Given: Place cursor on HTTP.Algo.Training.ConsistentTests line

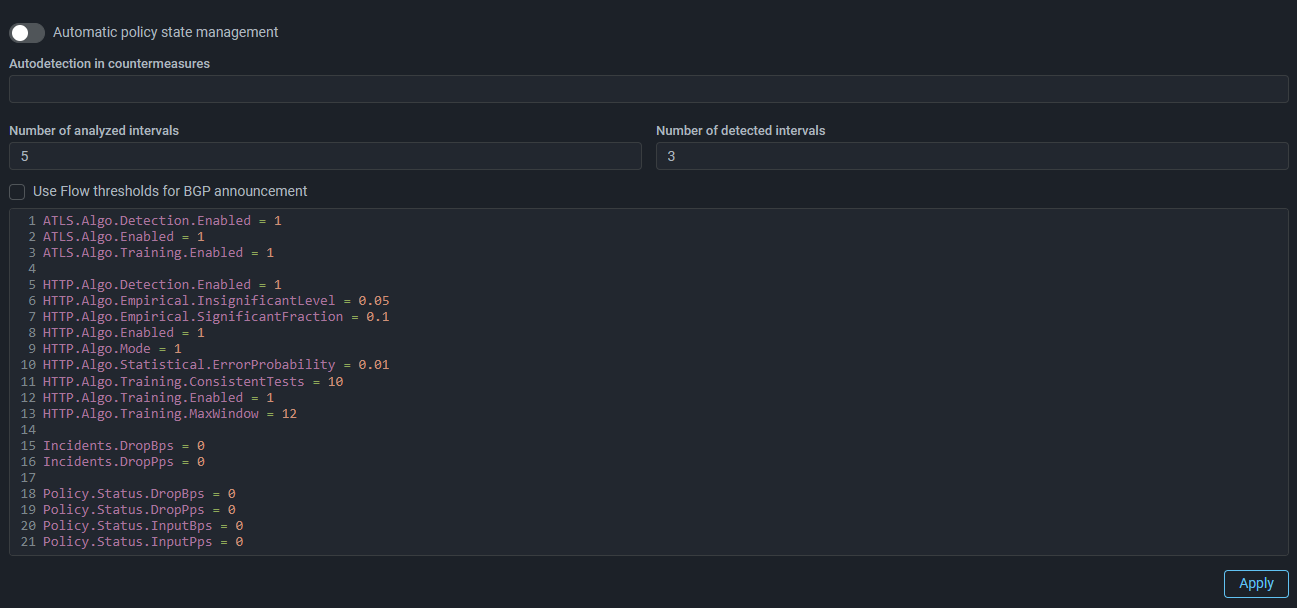Looking at the screenshot, I should pyautogui.click(x=193, y=382).
